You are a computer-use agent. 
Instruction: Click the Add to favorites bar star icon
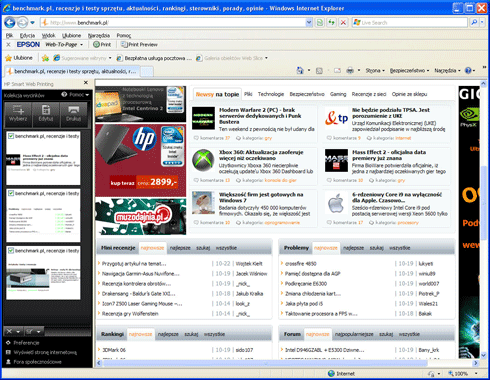45,58
